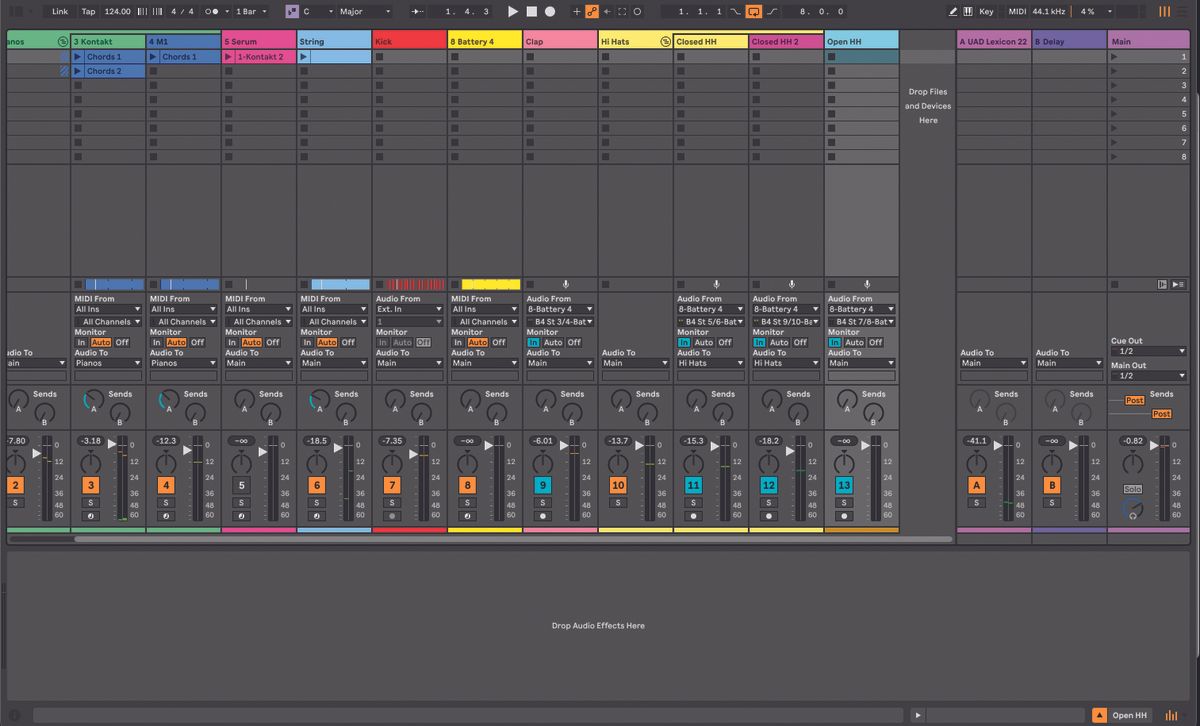Open the Audio From dropdown on the Kick track

coord(408,308)
